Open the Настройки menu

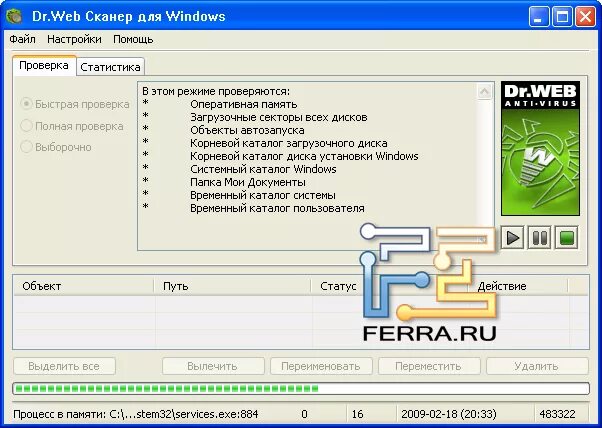tap(74, 39)
